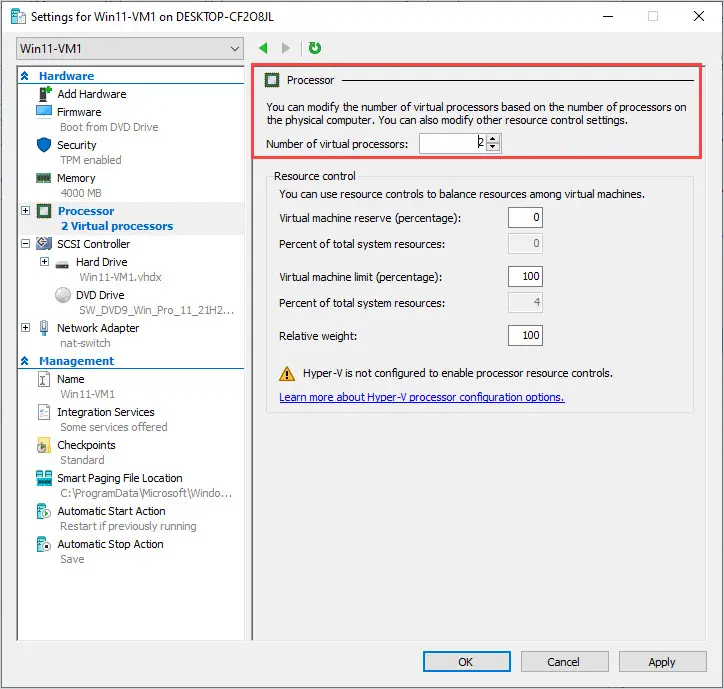Click the Automatic Start Action icon
This screenshot has height=689, width=724.
coord(43,511)
